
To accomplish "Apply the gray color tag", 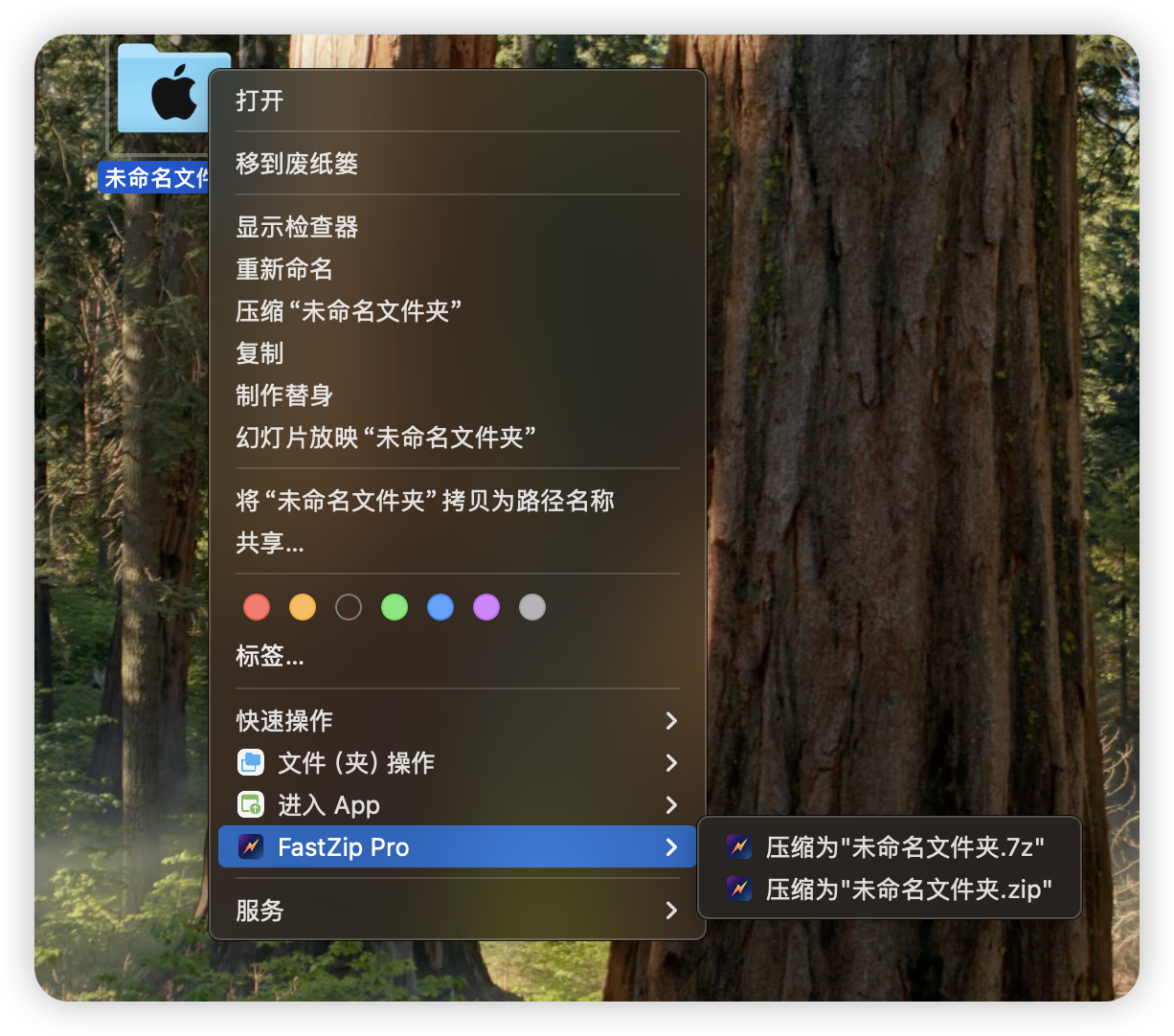I will pyautogui.click(x=532, y=607).
